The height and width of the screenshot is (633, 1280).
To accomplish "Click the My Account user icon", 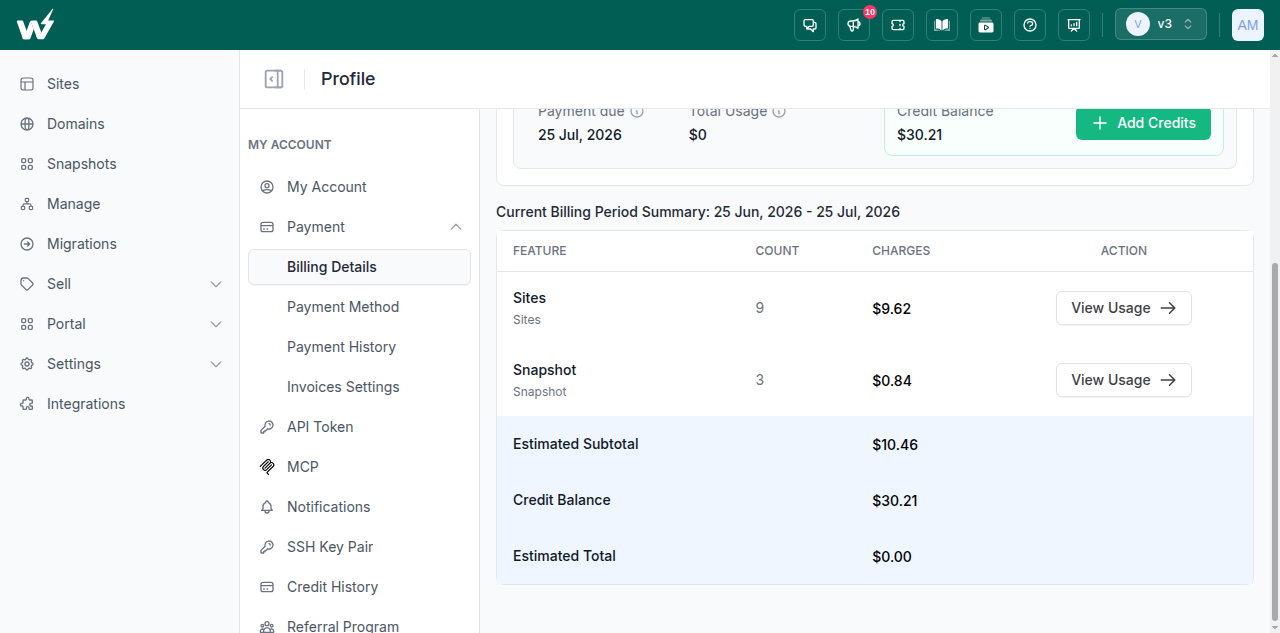I will point(267,187).
